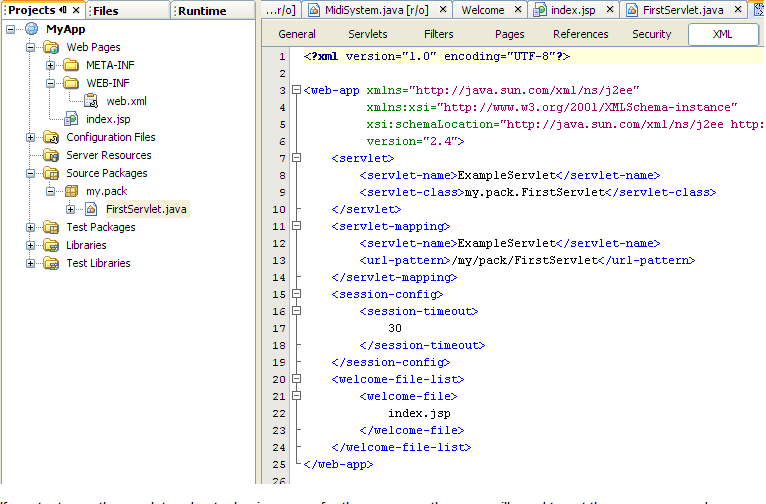Click the /my/pack/FirstServlet url-pattern text

point(524,260)
